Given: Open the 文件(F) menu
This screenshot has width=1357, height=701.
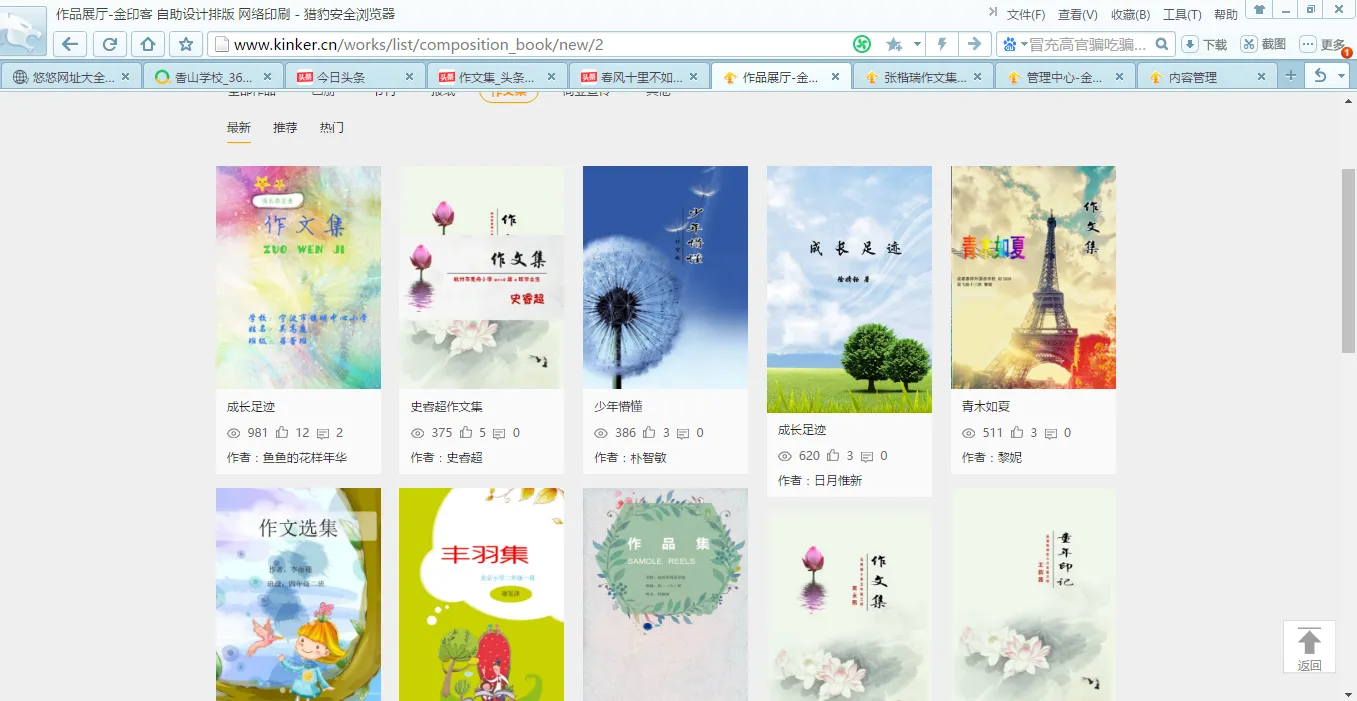Looking at the screenshot, I should click(1026, 14).
